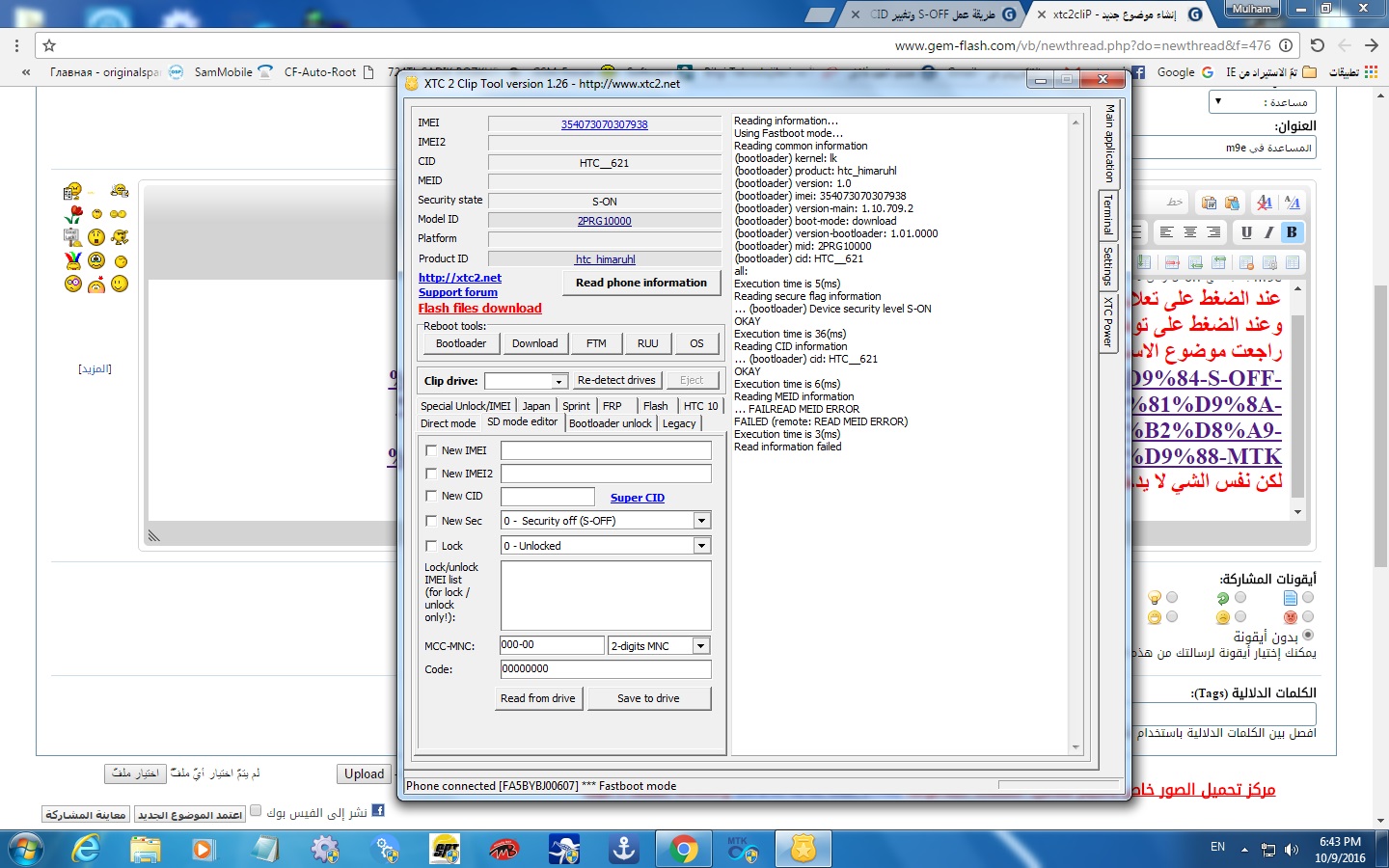Image resolution: width=1389 pixels, height=868 pixels.
Task: Click the Save to drive button
Action: [x=648, y=698]
